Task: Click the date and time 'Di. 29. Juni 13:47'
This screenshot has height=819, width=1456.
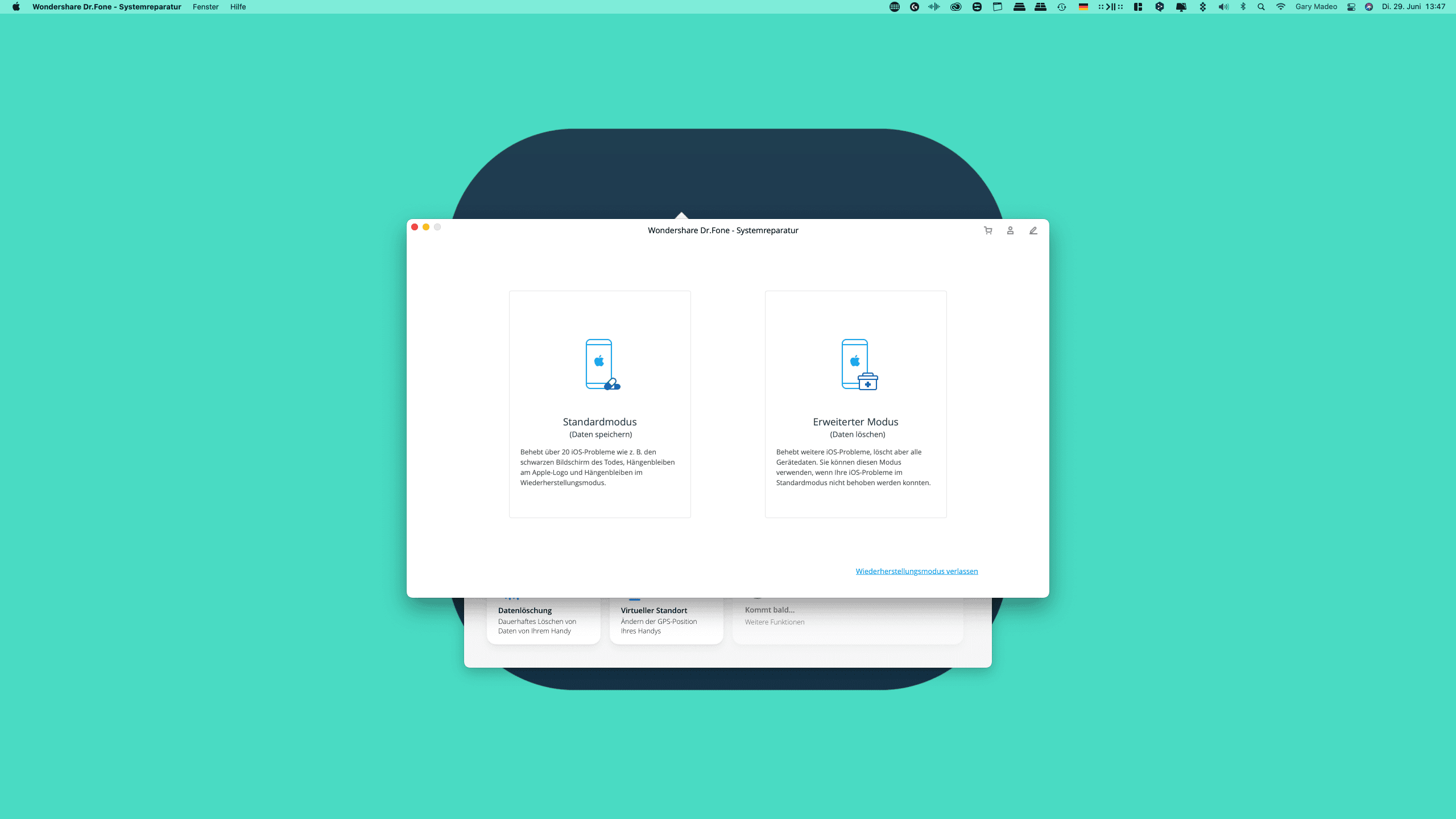Action: coord(1413,7)
